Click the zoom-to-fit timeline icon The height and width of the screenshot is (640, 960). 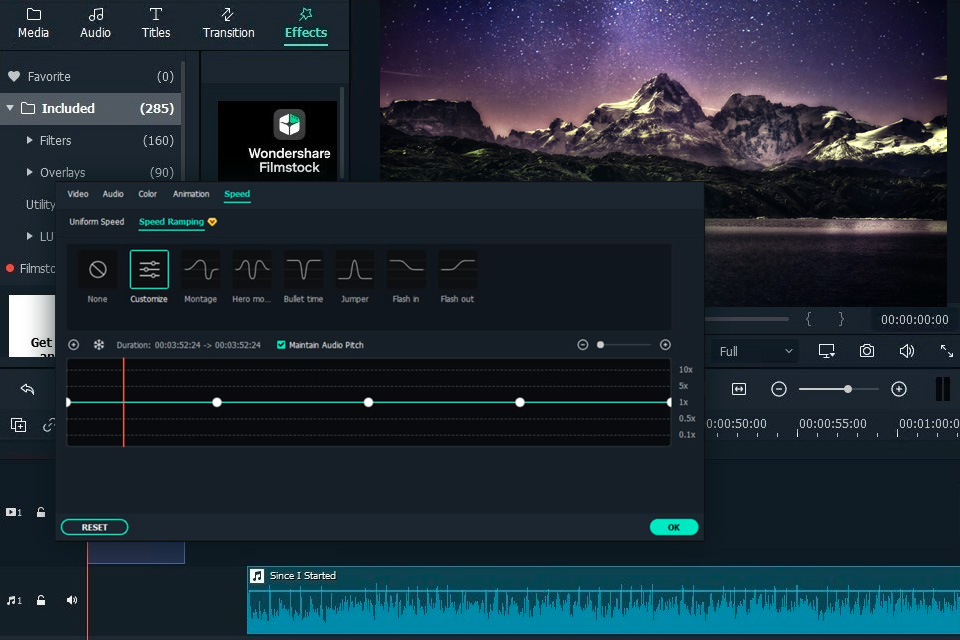[739, 389]
